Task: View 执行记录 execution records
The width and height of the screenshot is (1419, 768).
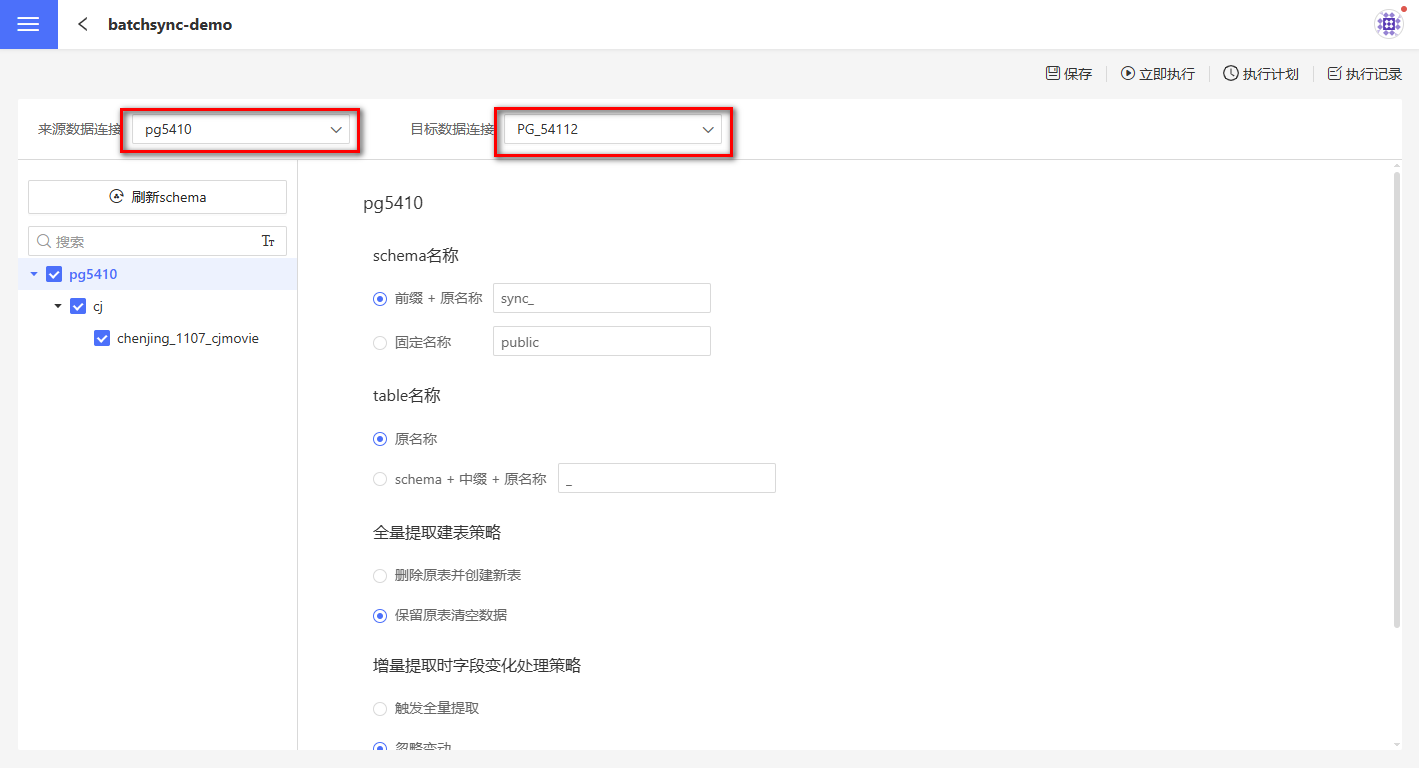Action: click(1365, 74)
